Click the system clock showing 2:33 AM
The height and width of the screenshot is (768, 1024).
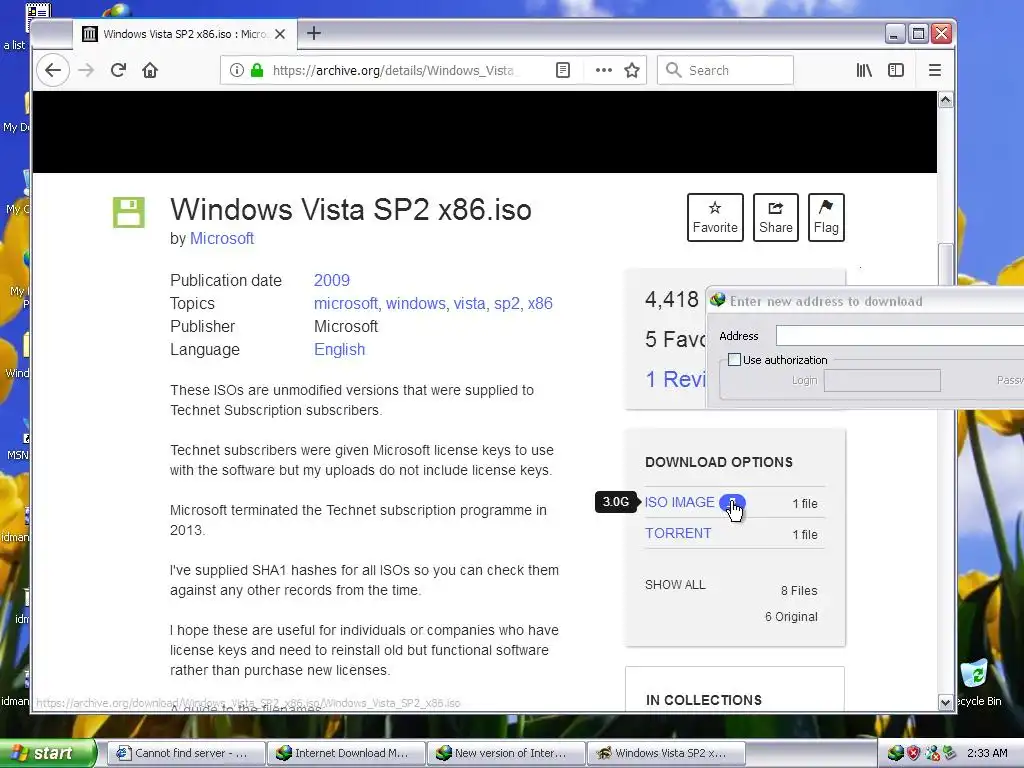click(987, 753)
